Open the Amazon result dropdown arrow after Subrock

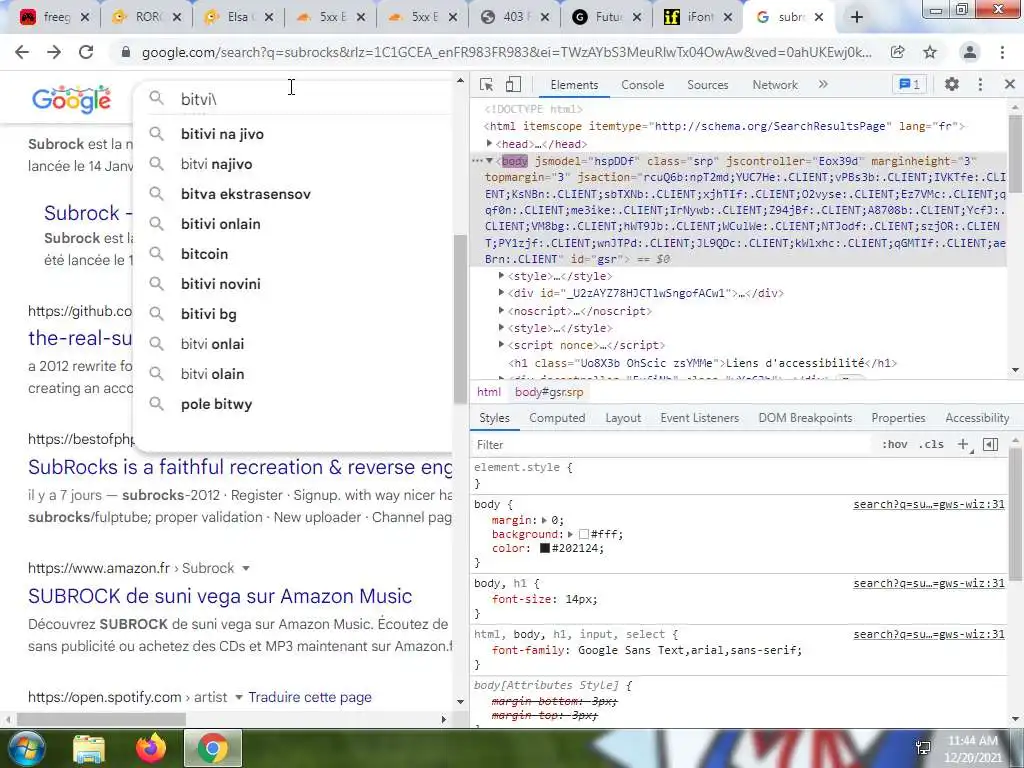point(246,568)
